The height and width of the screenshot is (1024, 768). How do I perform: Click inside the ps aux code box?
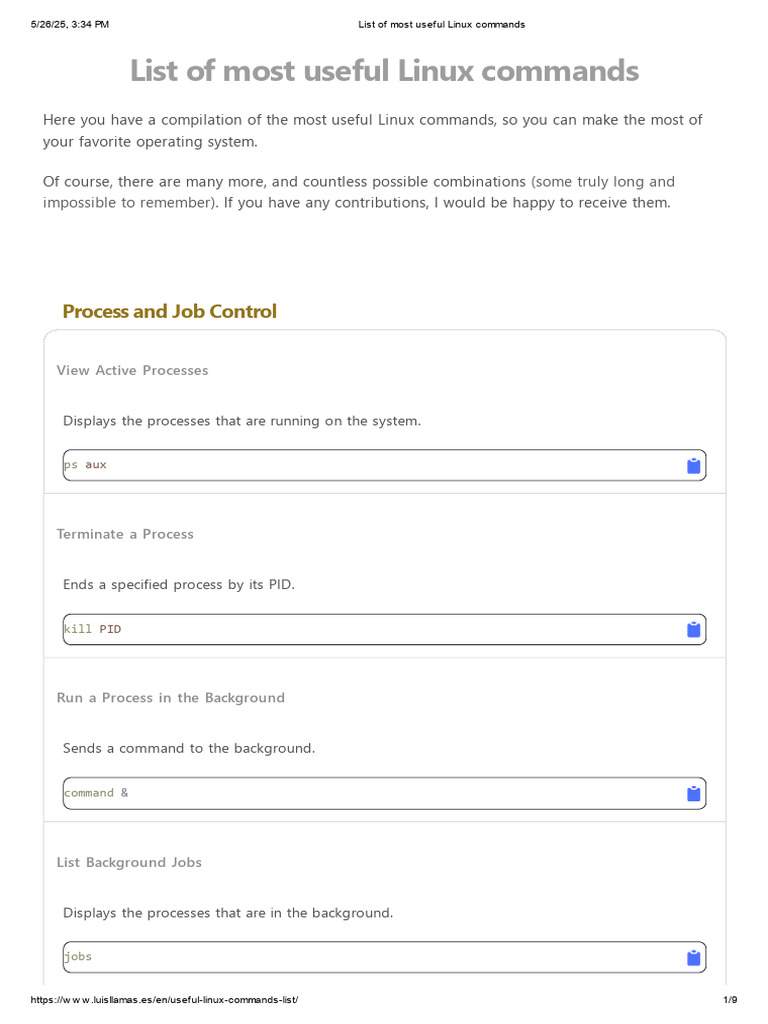(x=370, y=465)
